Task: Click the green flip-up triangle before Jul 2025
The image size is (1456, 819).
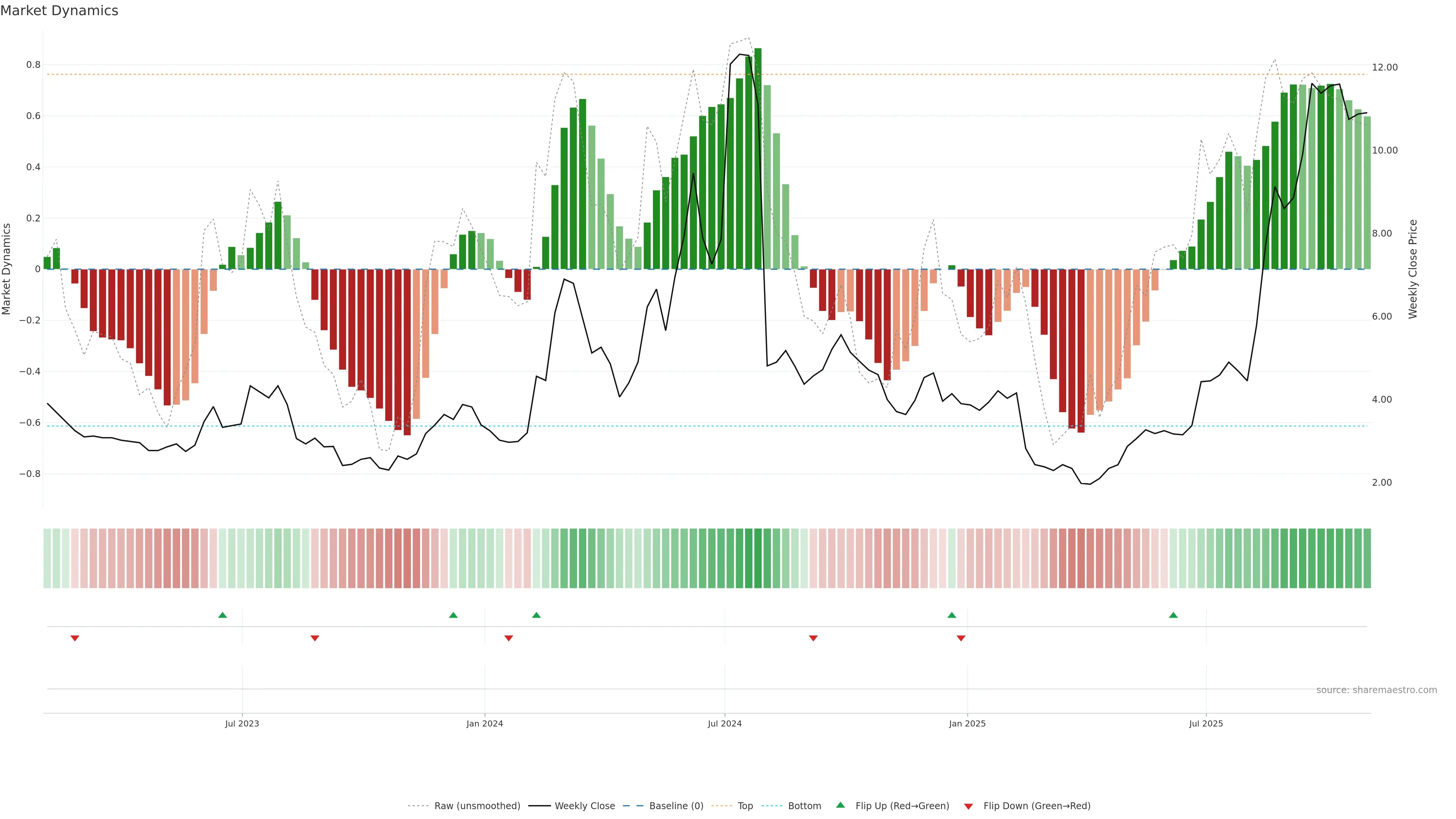Action: pyautogui.click(x=1174, y=615)
